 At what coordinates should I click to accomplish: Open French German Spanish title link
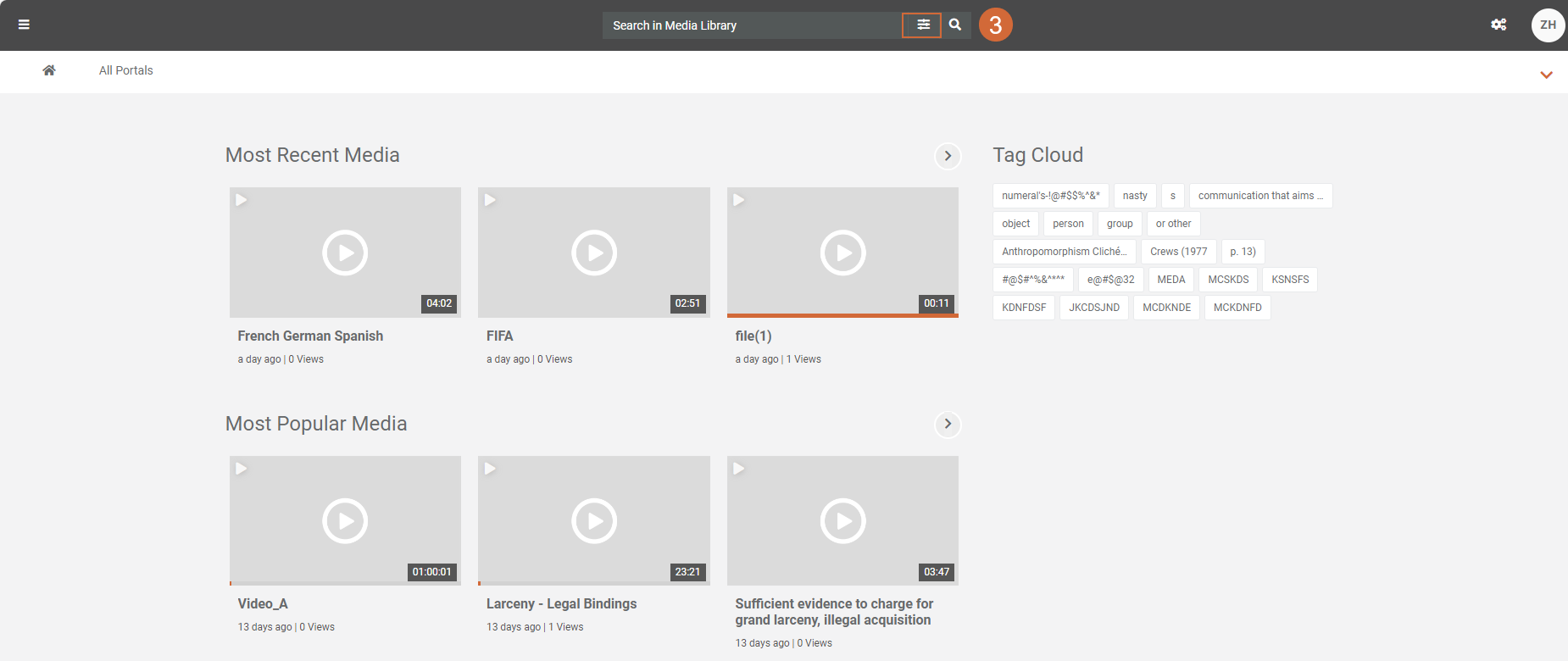[310, 336]
